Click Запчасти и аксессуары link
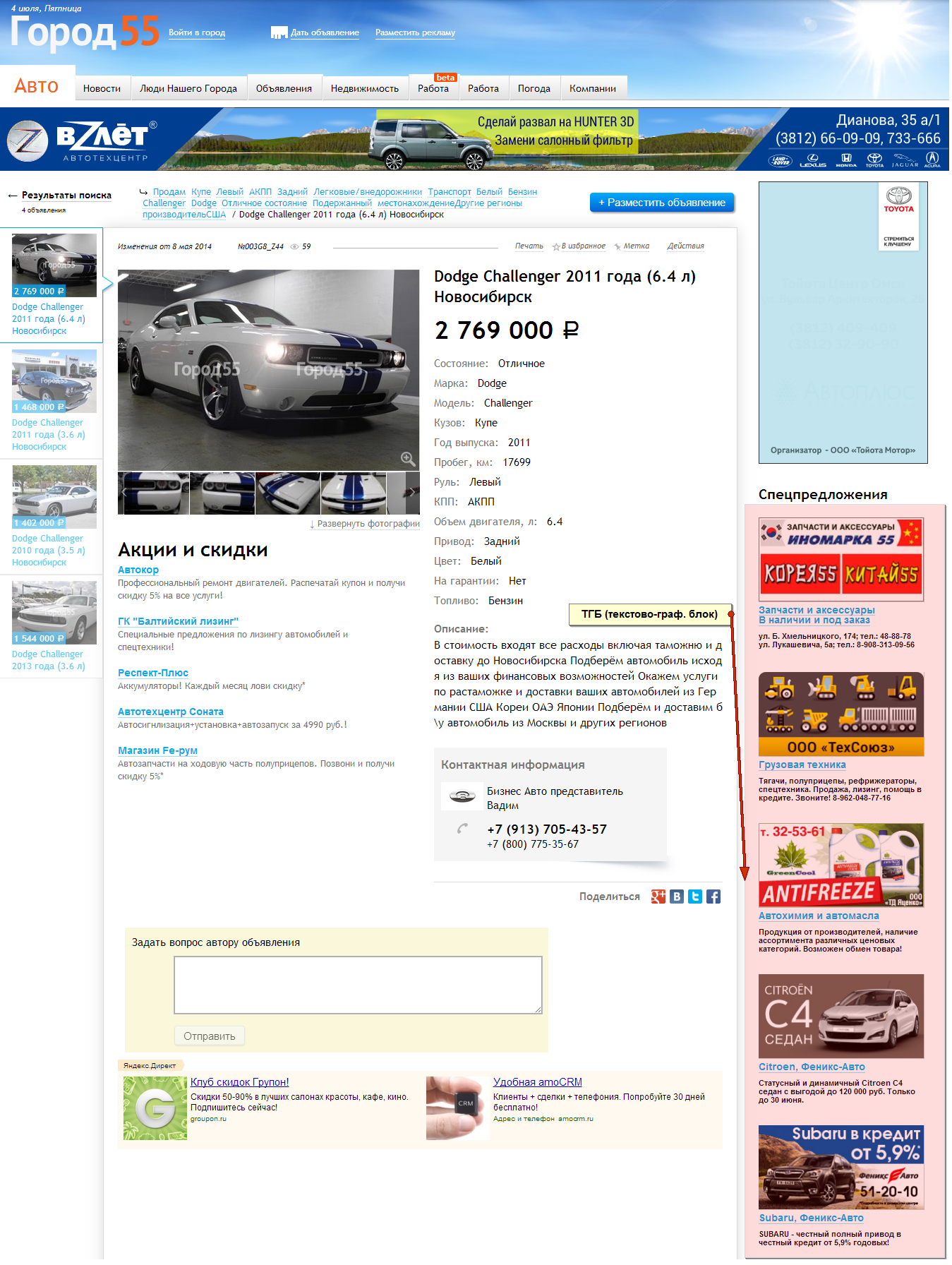The width and height of the screenshot is (952, 1265). point(817,615)
